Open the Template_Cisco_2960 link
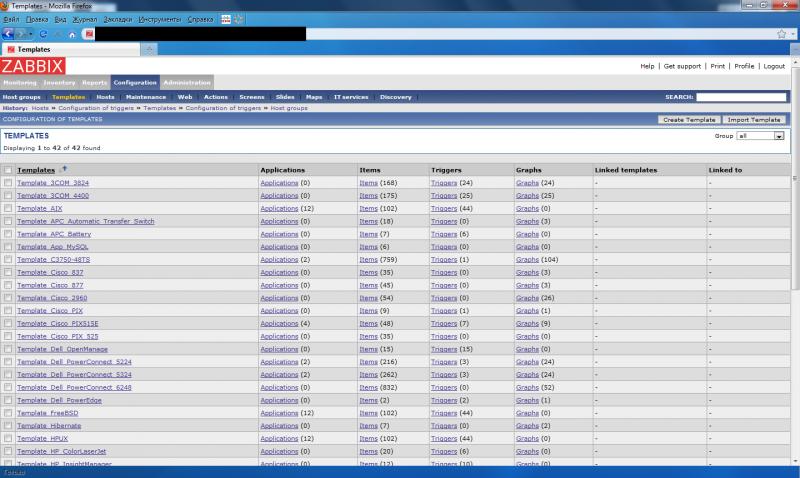Screen dimensions: 800x478 pyautogui.click(x=52, y=298)
